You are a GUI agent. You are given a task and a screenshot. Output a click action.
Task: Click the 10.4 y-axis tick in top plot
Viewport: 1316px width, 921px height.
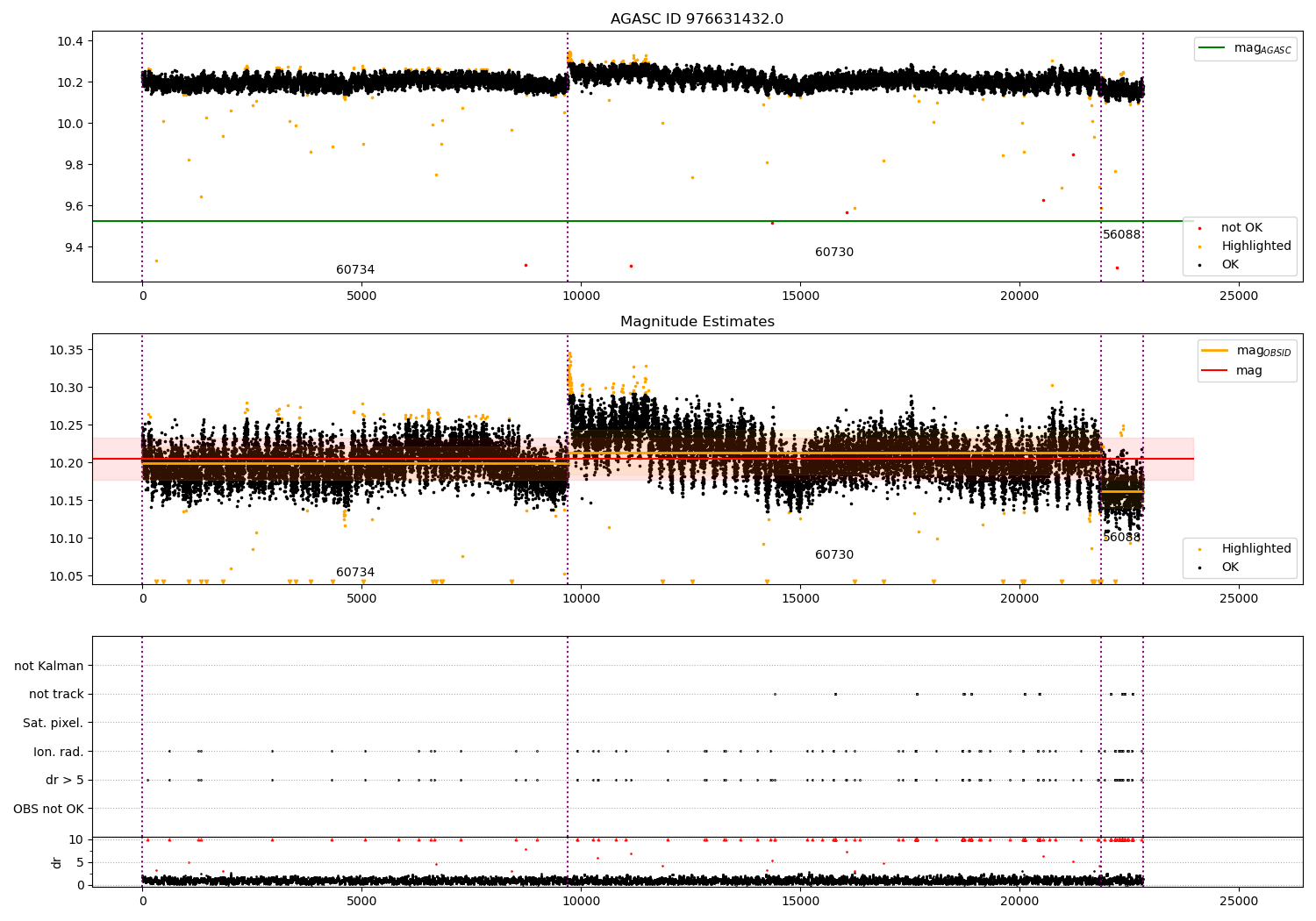point(71,41)
